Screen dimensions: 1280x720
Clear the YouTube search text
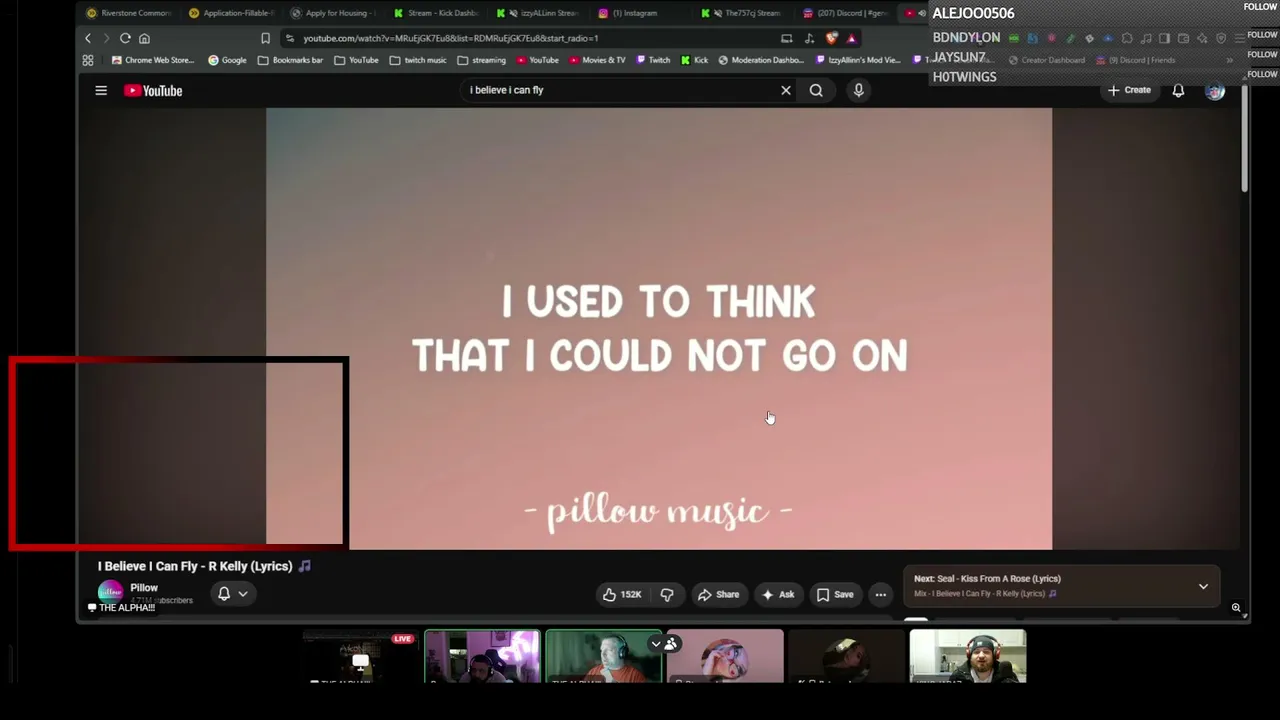point(786,90)
